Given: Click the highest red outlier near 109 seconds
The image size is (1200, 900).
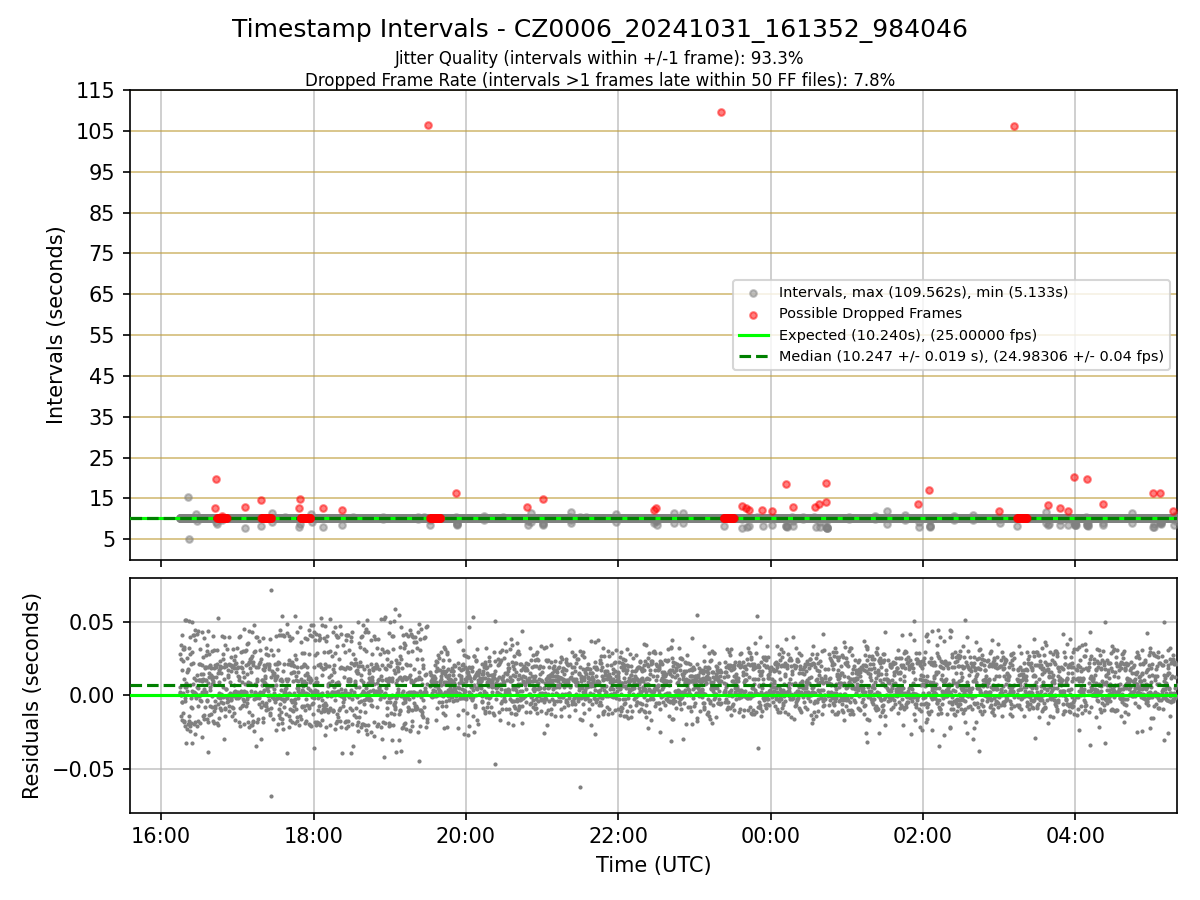Looking at the screenshot, I should [x=721, y=112].
